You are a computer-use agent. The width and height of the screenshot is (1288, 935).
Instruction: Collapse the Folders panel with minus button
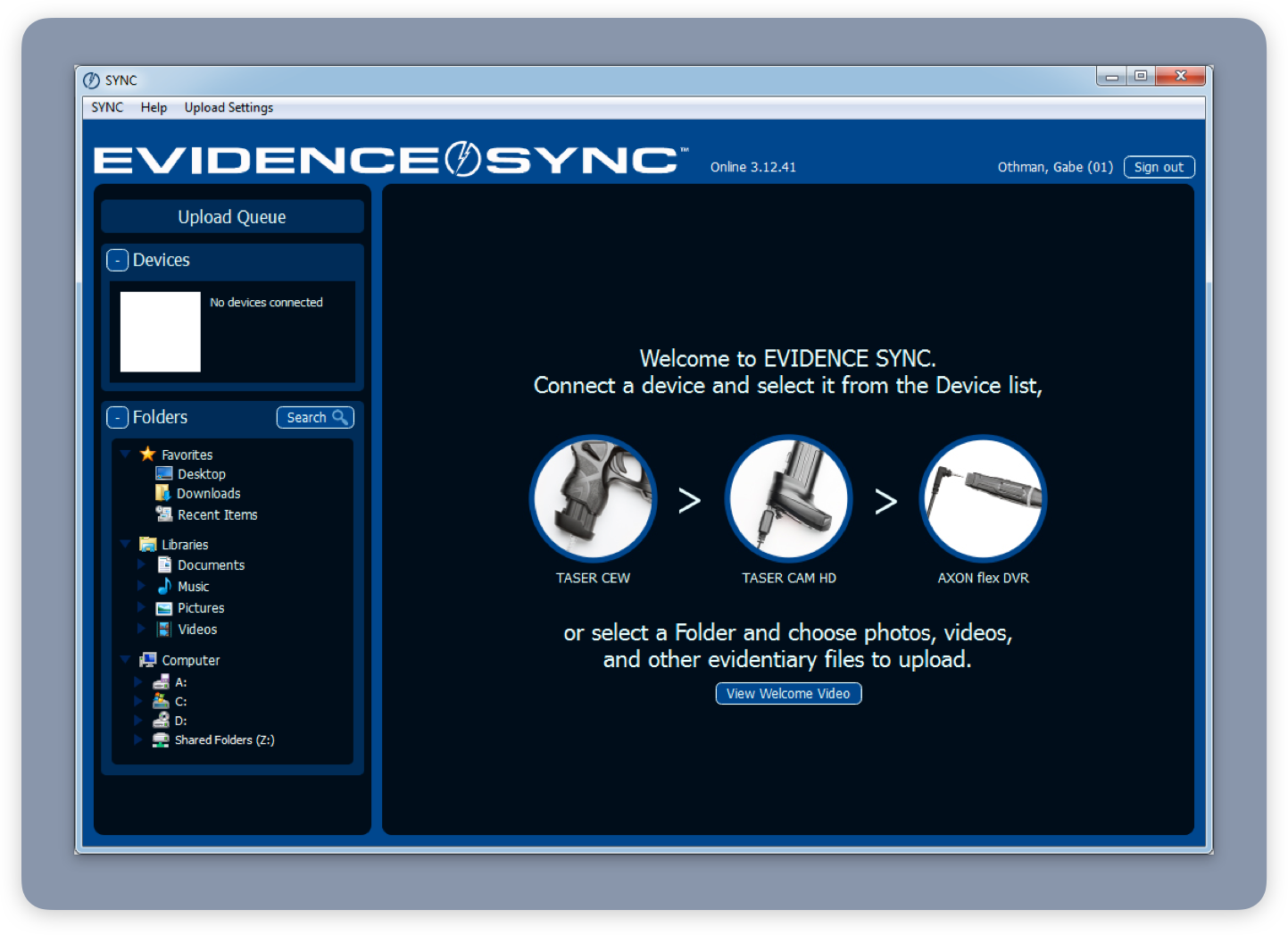(x=117, y=417)
